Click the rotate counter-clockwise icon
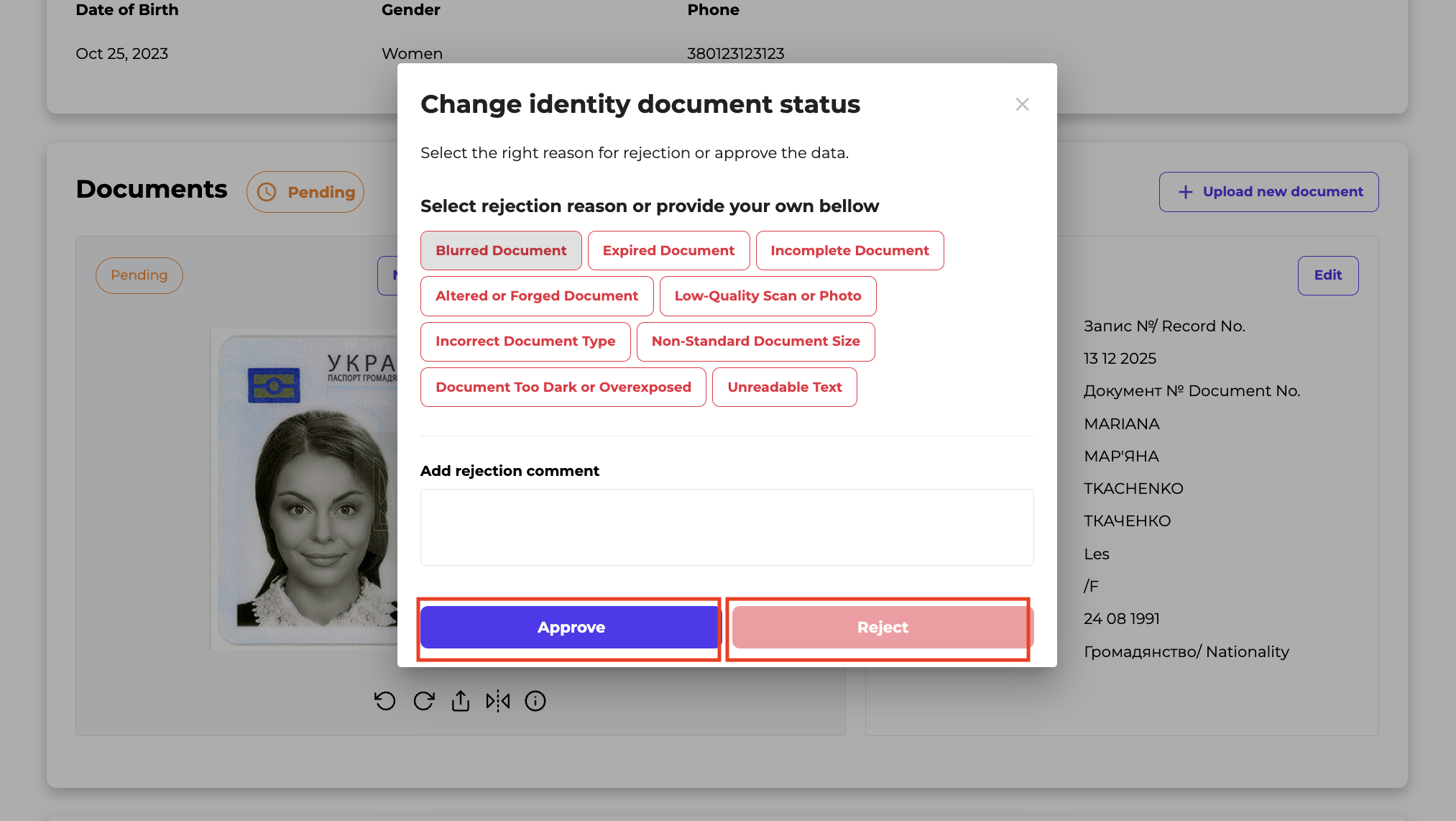 385,701
